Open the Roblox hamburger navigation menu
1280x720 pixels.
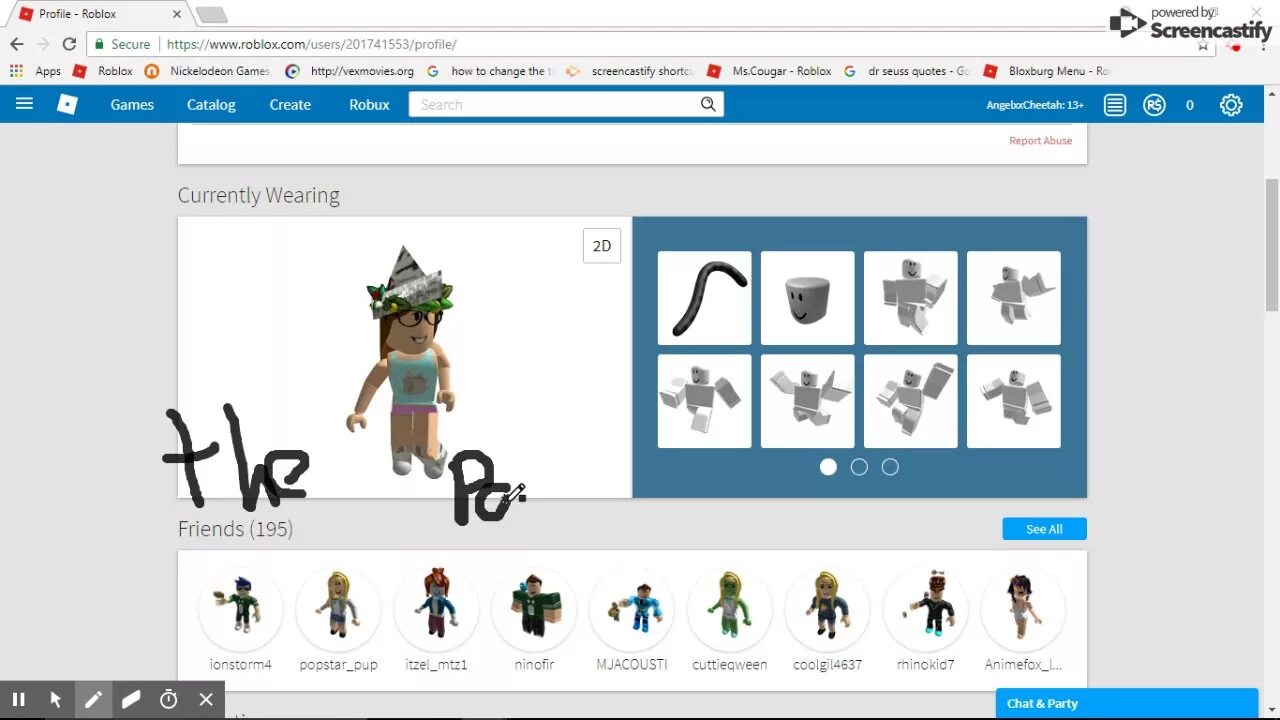(x=24, y=104)
